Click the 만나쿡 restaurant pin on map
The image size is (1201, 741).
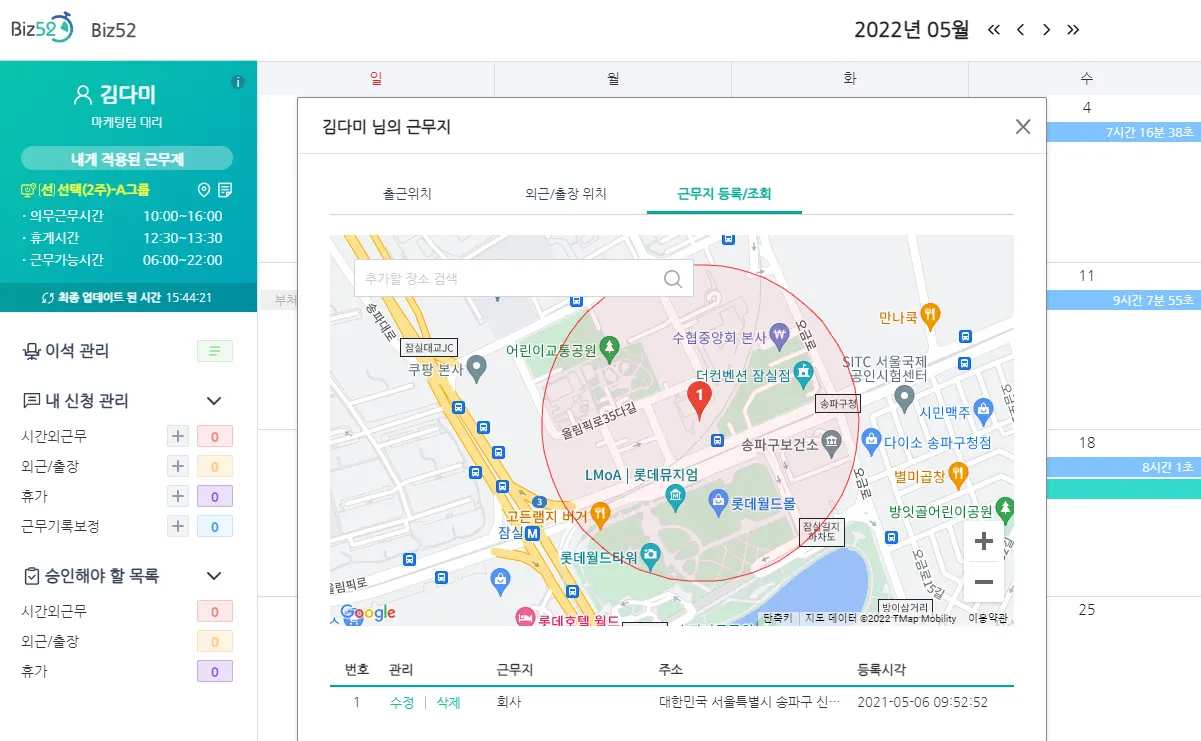930,316
